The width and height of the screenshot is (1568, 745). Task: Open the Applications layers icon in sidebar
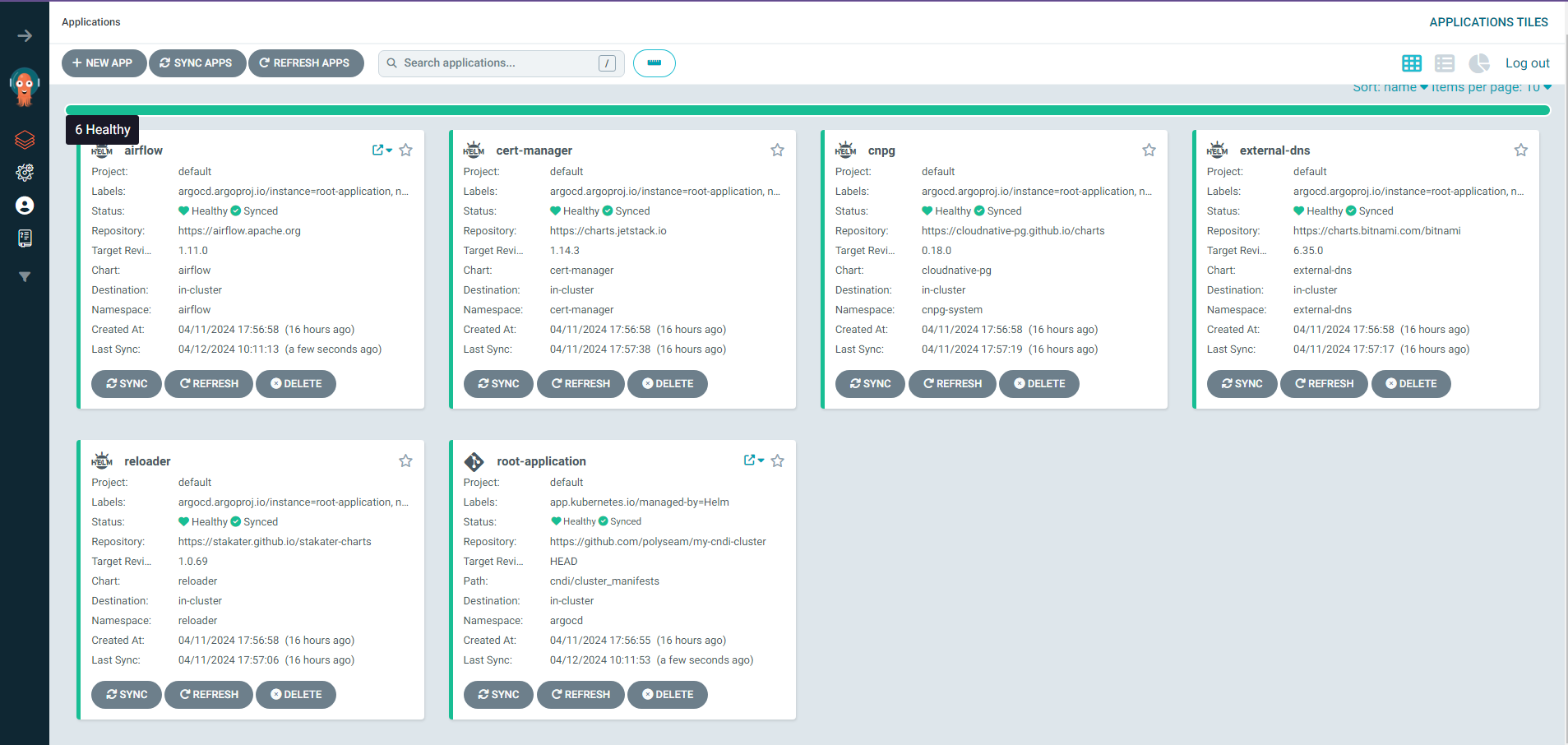click(x=25, y=140)
